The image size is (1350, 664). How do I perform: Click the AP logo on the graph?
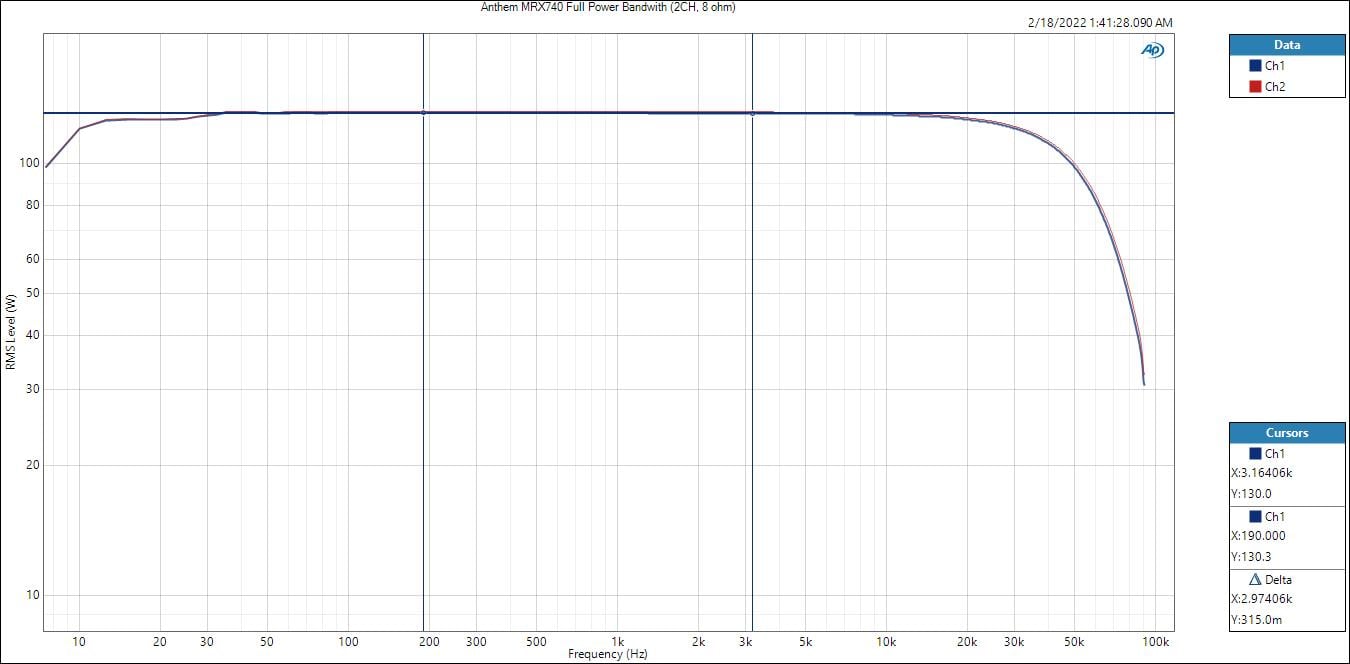click(x=1152, y=50)
